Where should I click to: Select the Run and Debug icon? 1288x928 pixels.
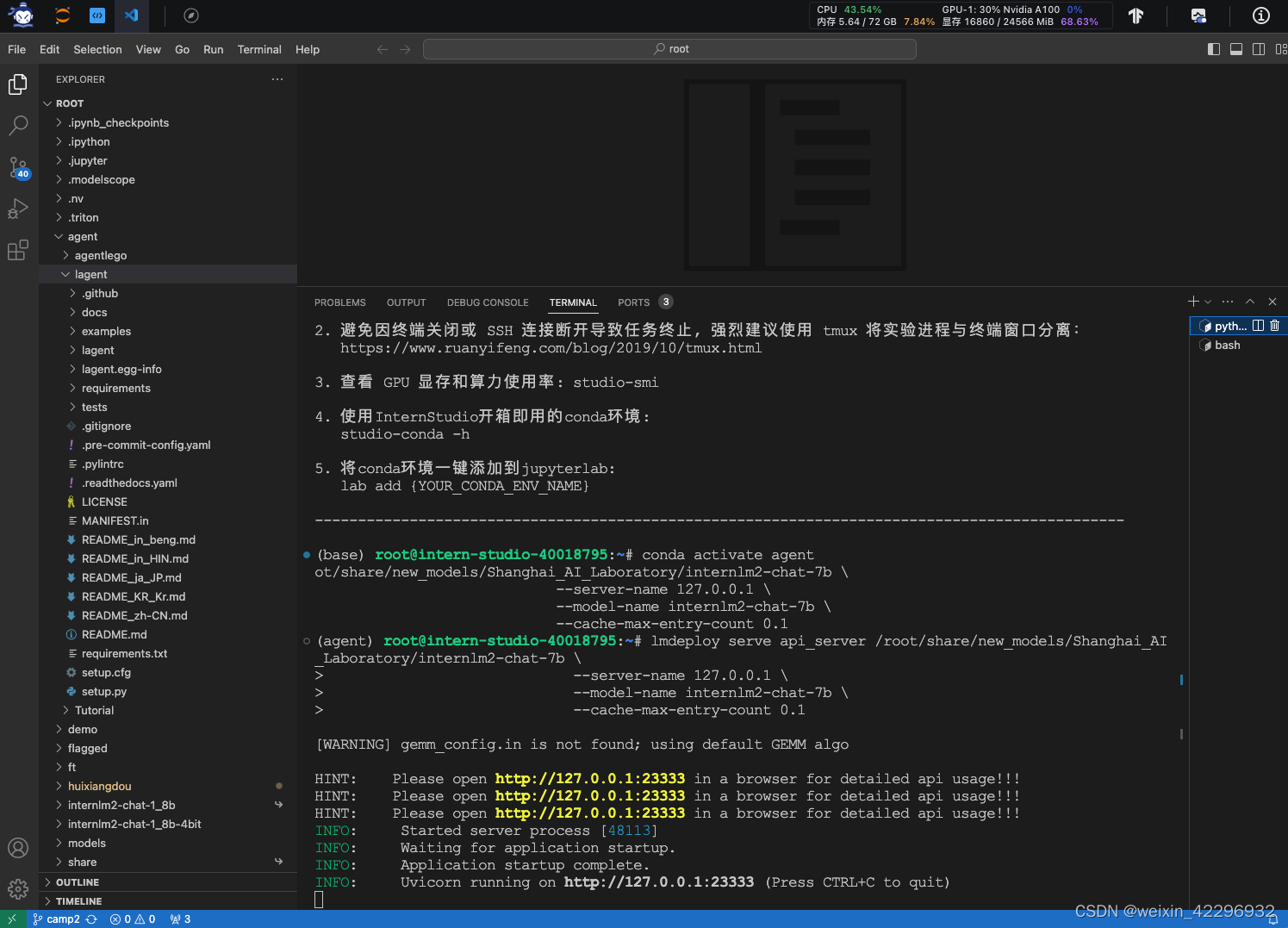coord(18,209)
